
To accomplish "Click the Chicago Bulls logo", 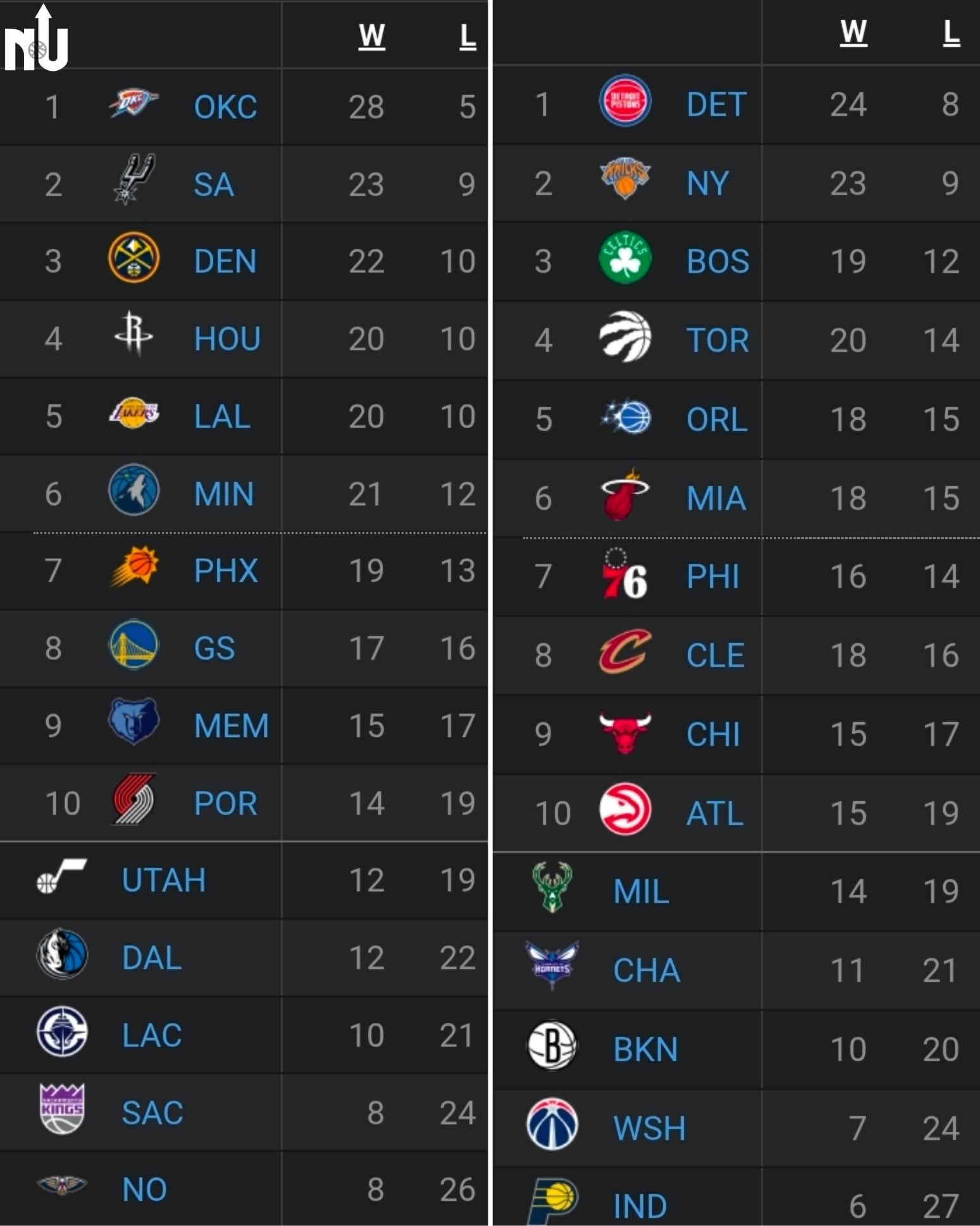I will point(624,732).
